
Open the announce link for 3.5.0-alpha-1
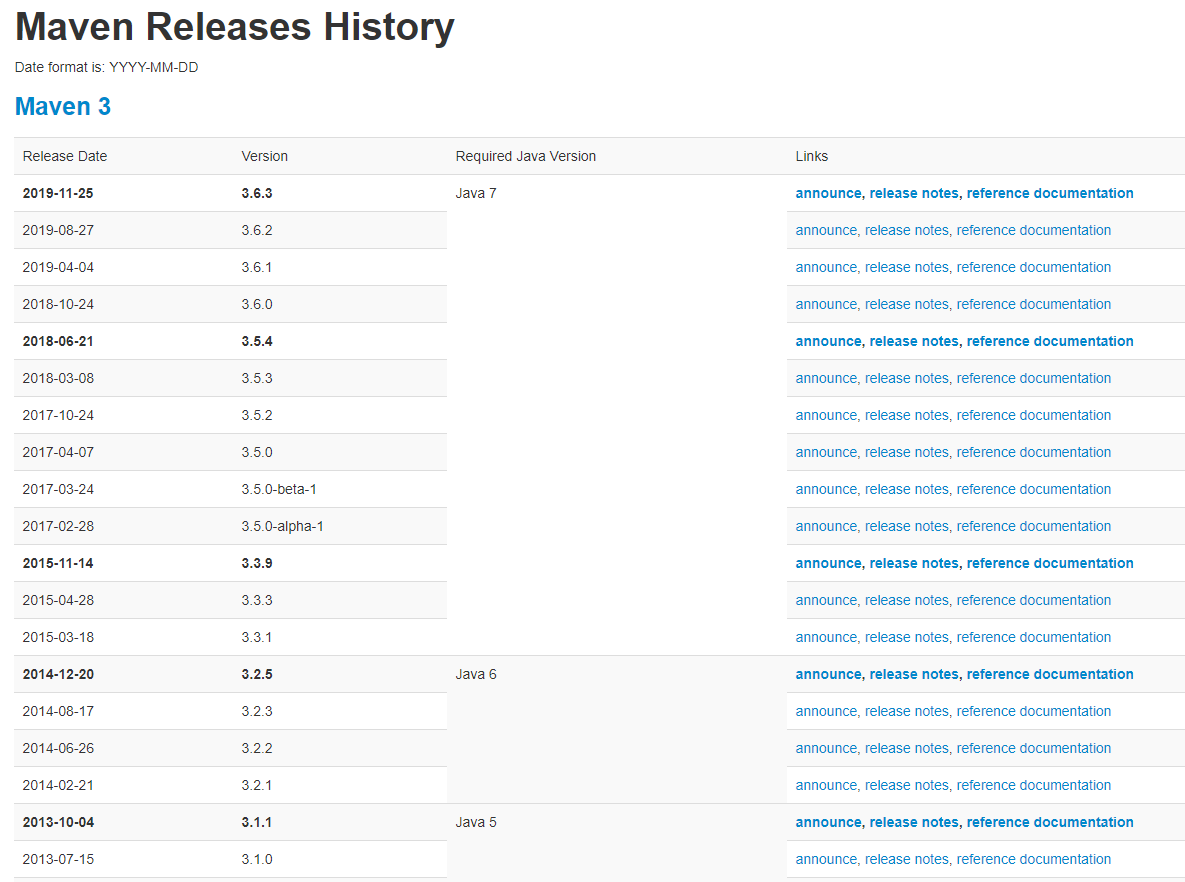point(827,527)
